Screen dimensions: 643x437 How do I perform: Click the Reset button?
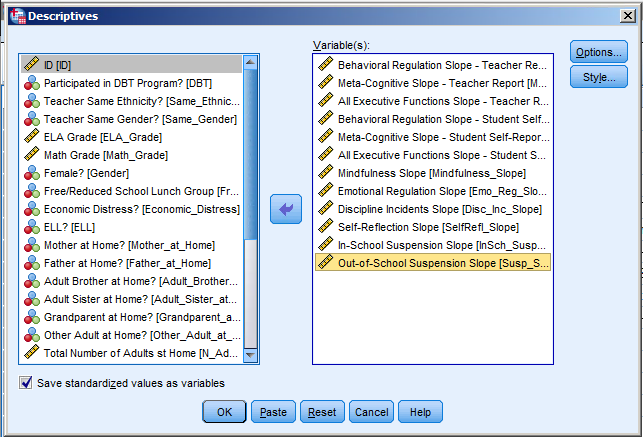[322, 412]
